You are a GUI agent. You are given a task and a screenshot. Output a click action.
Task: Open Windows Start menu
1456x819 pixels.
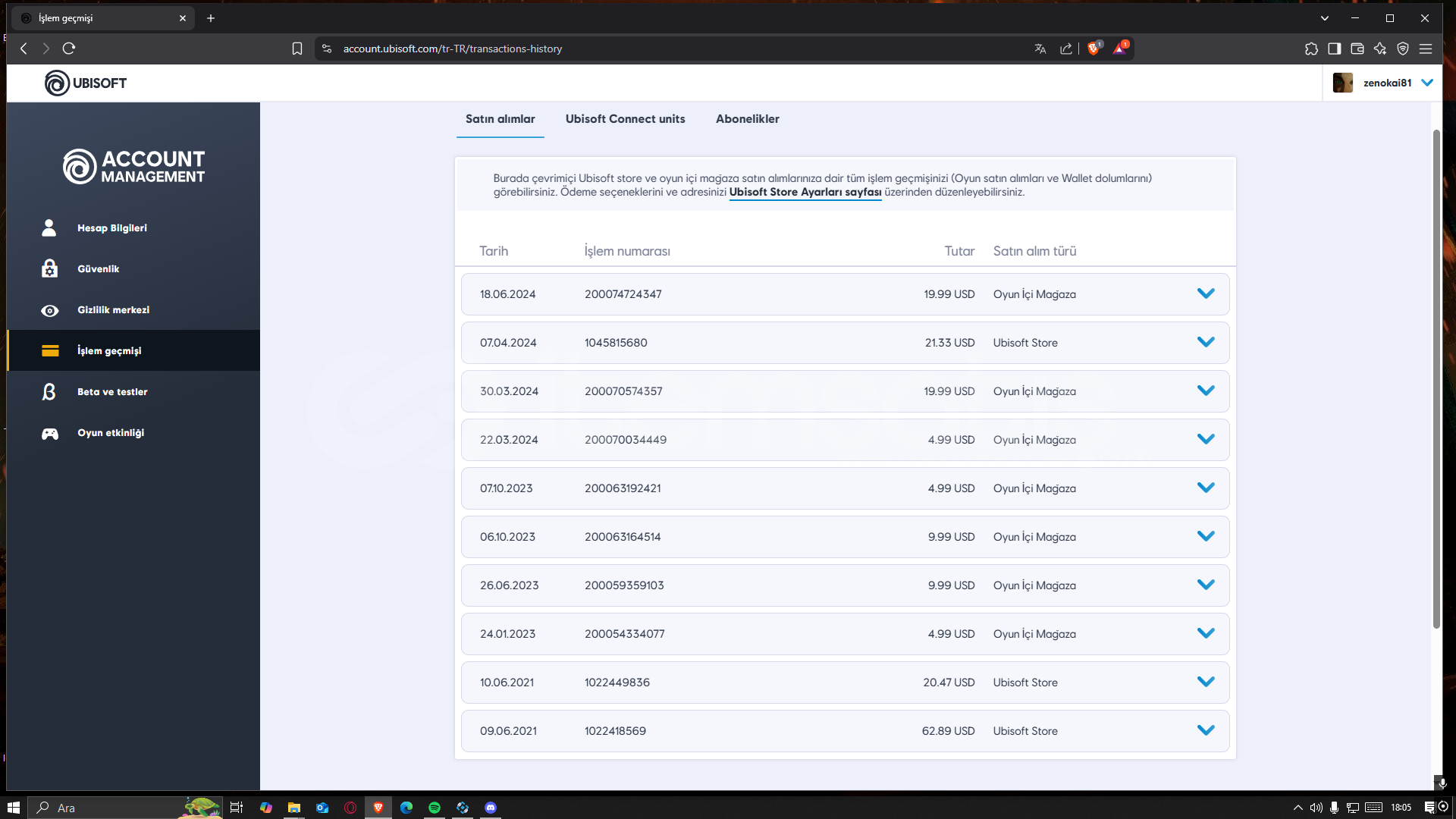pyautogui.click(x=14, y=808)
